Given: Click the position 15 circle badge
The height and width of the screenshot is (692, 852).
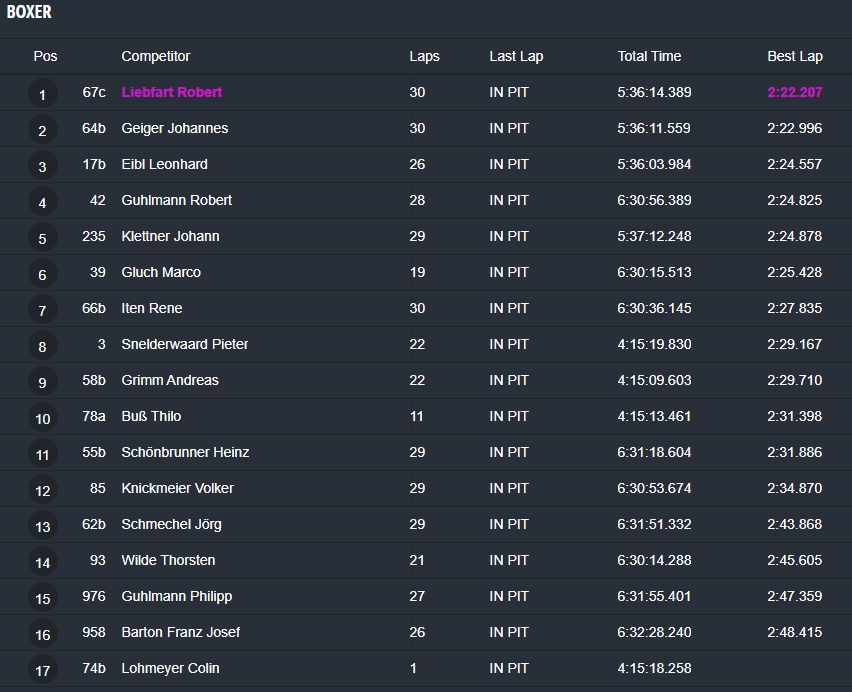Looking at the screenshot, I should pyautogui.click(x=42, y=599).
